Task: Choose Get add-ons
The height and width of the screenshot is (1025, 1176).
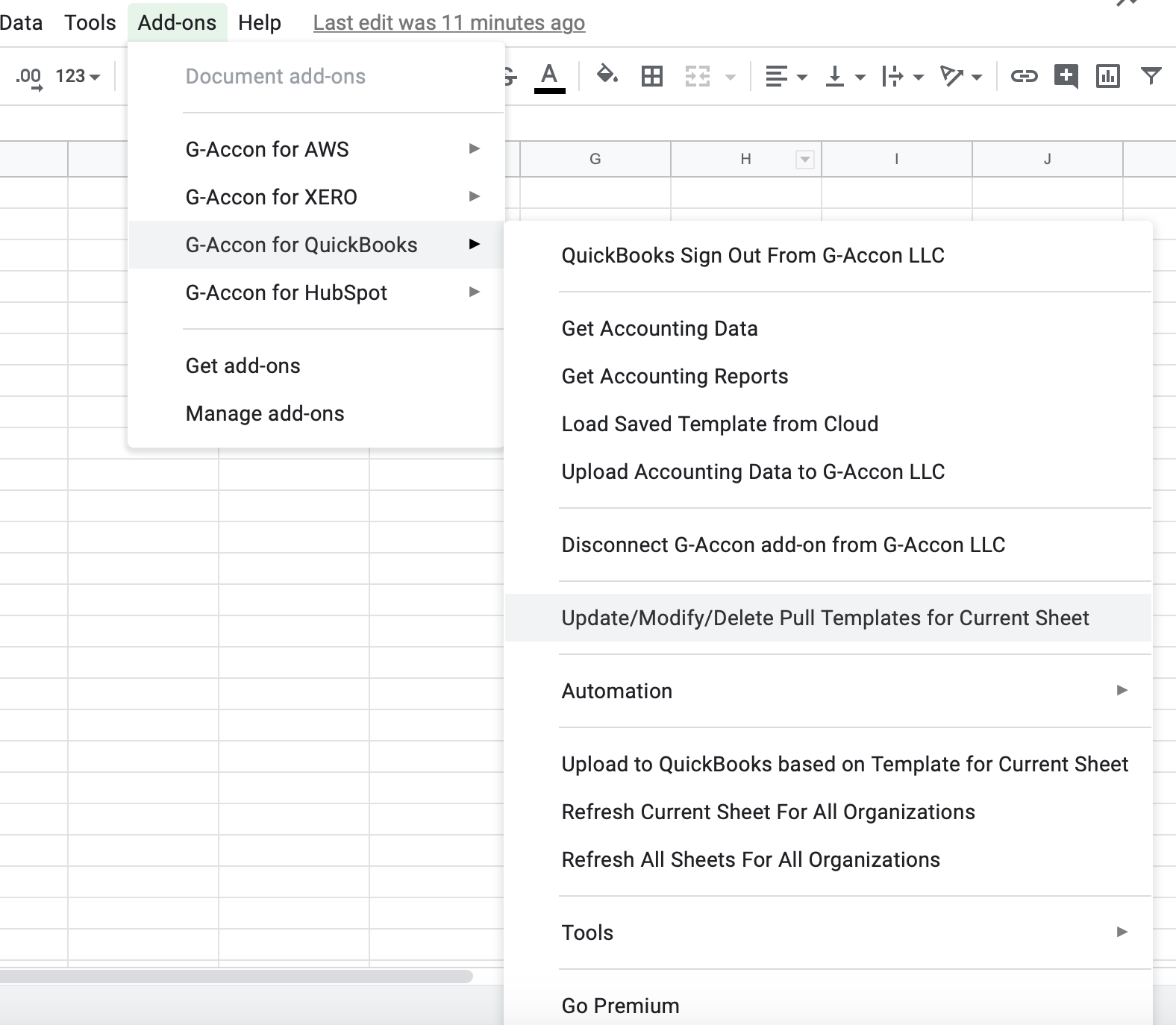Action: pyautogui.click(x=316, y=366)
